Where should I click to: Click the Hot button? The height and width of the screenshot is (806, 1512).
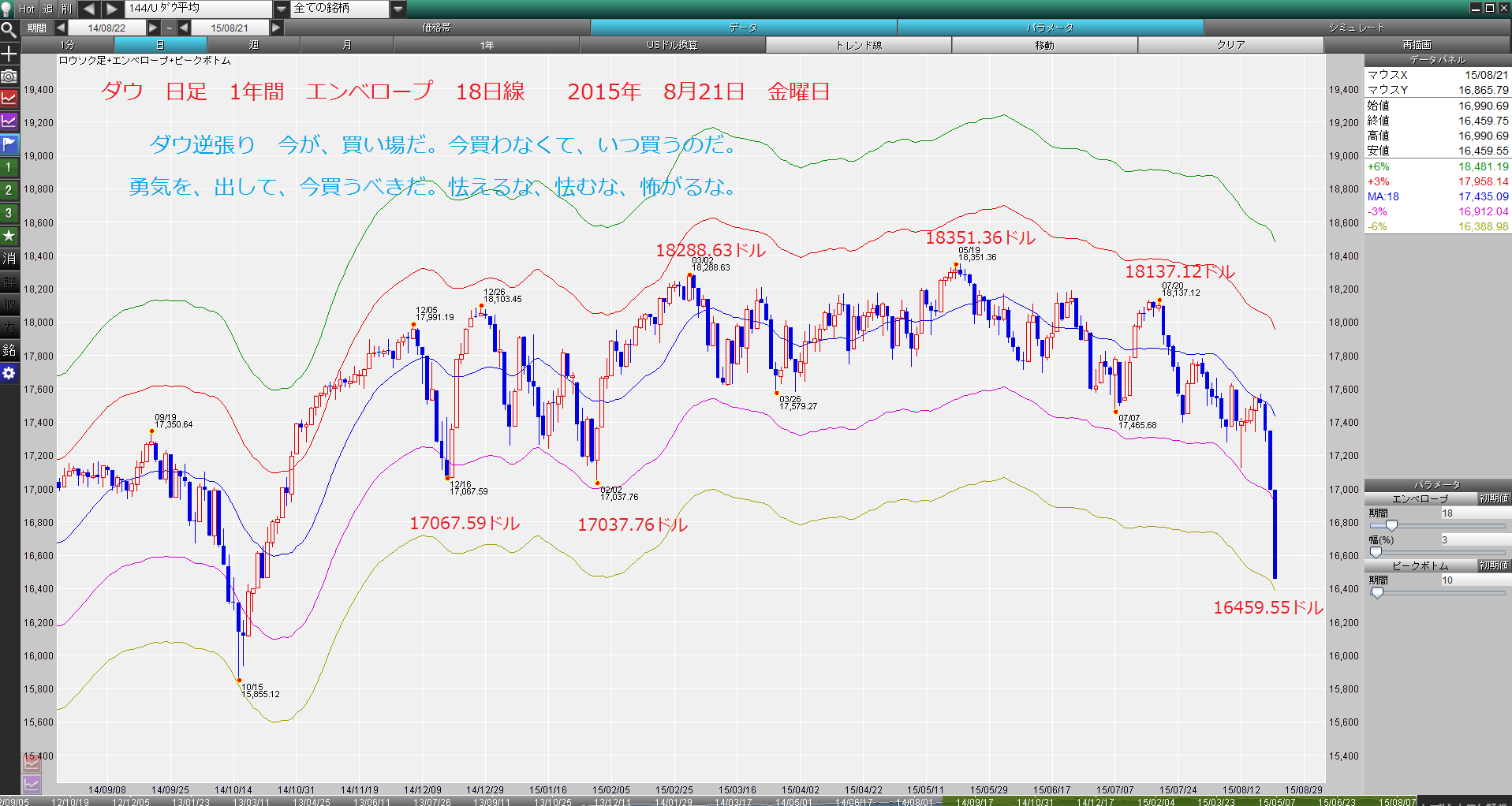click(x=27, y=9)
